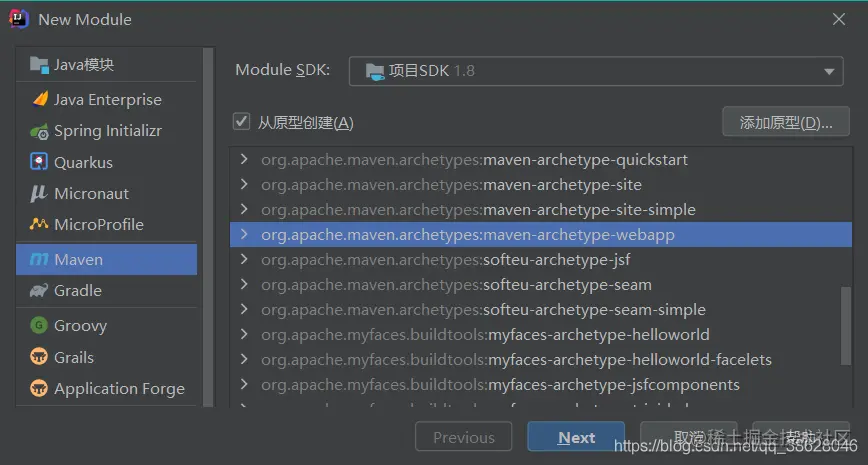Expand myfaces-archetype-jsfcomponents node
868x465 pixels.
pos(244,384)
